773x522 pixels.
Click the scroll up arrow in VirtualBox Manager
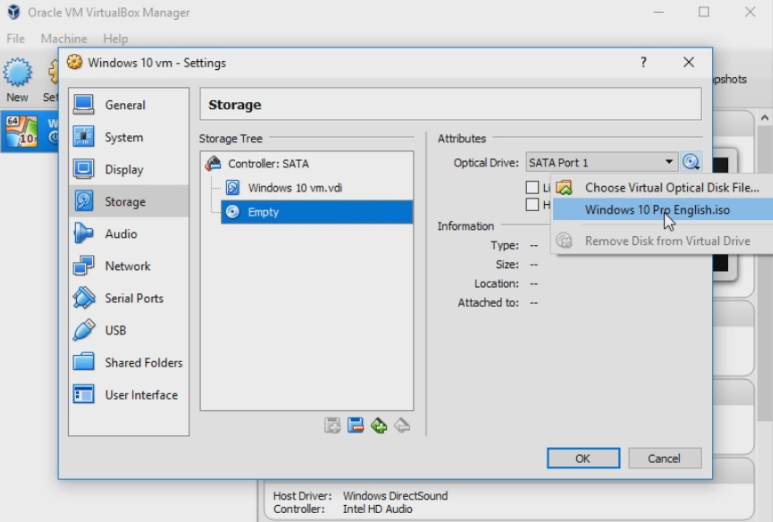[x=764, y=118]
